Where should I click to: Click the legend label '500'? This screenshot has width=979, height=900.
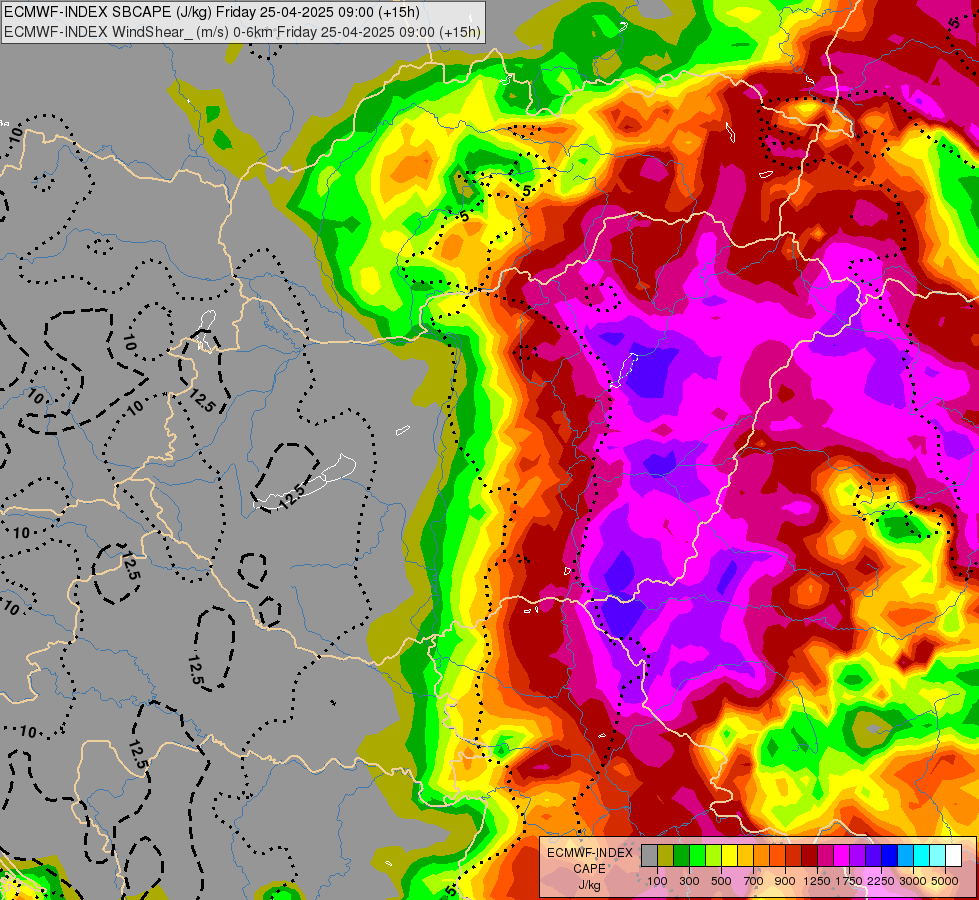click(721, 881)
